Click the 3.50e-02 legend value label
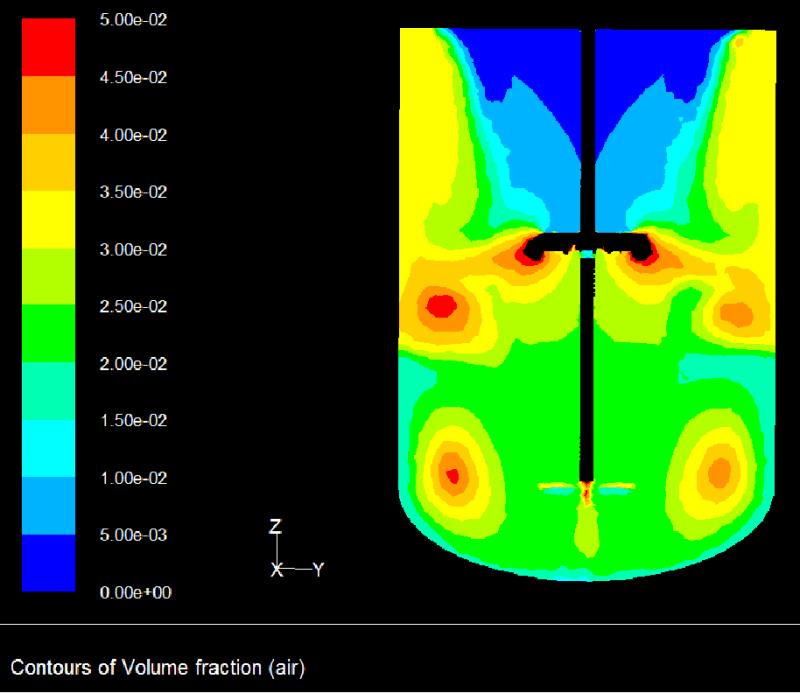This screenshot has height=693, width=800. pos(138,192)
